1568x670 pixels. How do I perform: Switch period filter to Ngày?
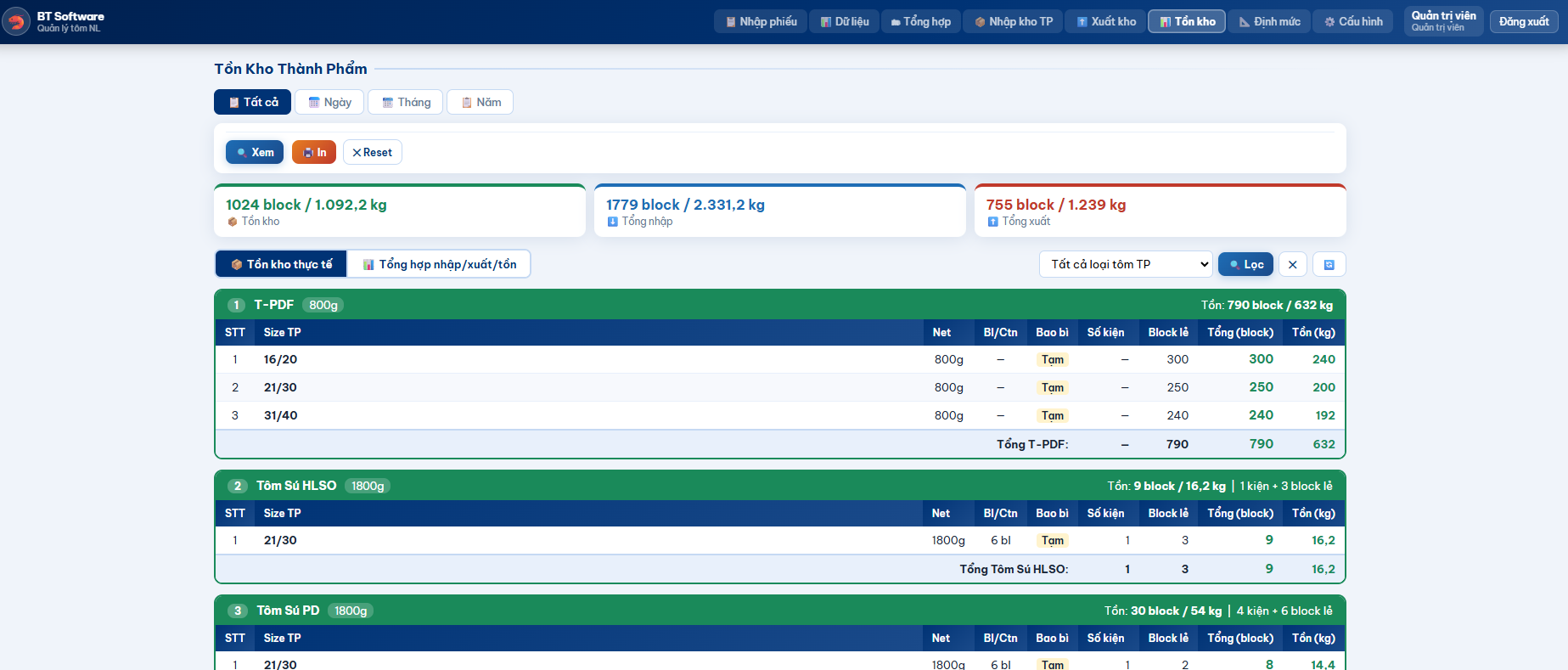[329, 103]
